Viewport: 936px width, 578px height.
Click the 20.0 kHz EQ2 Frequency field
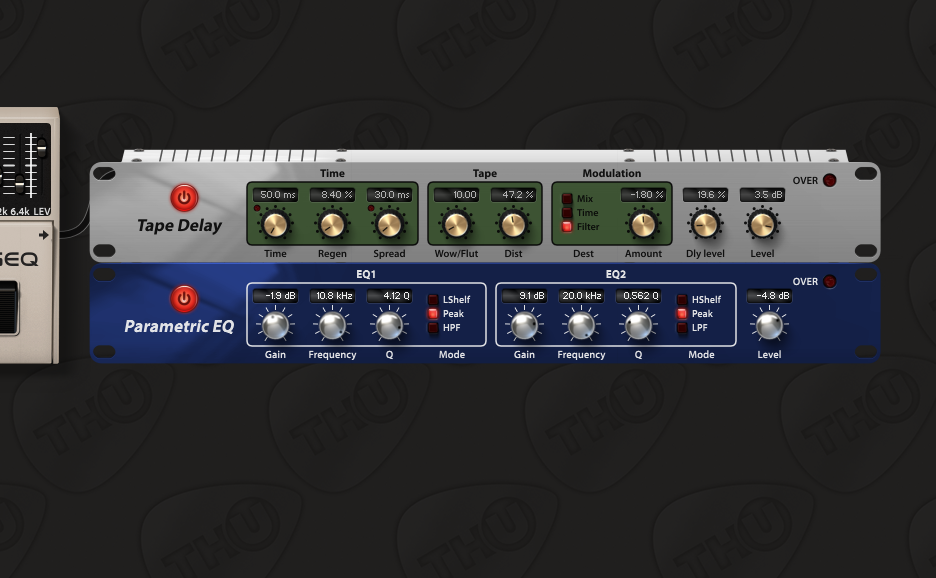tap(581, 296)
